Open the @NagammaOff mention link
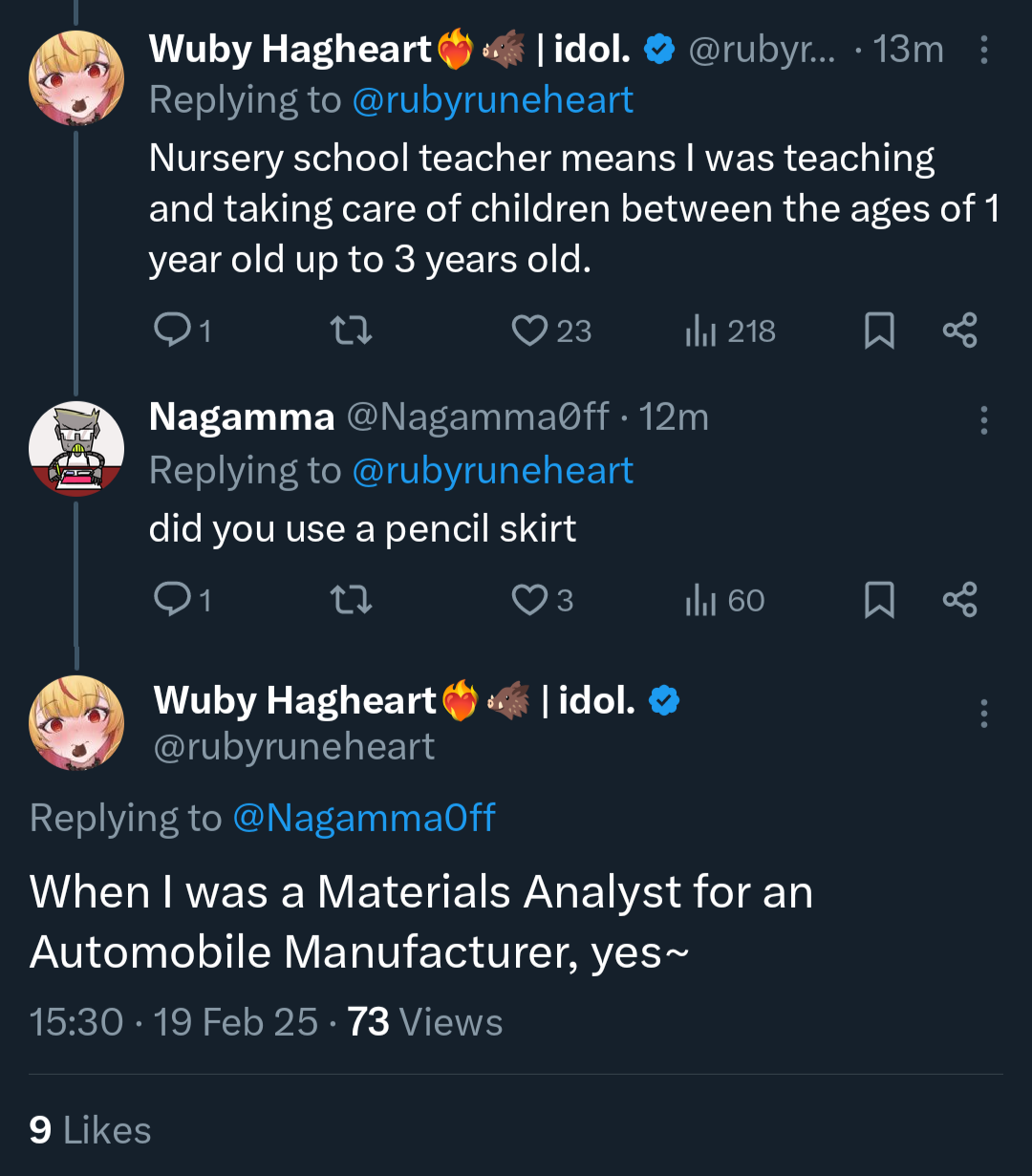Image resolution: width=1032 pixels, height=1176 pixels. [364, 818]
